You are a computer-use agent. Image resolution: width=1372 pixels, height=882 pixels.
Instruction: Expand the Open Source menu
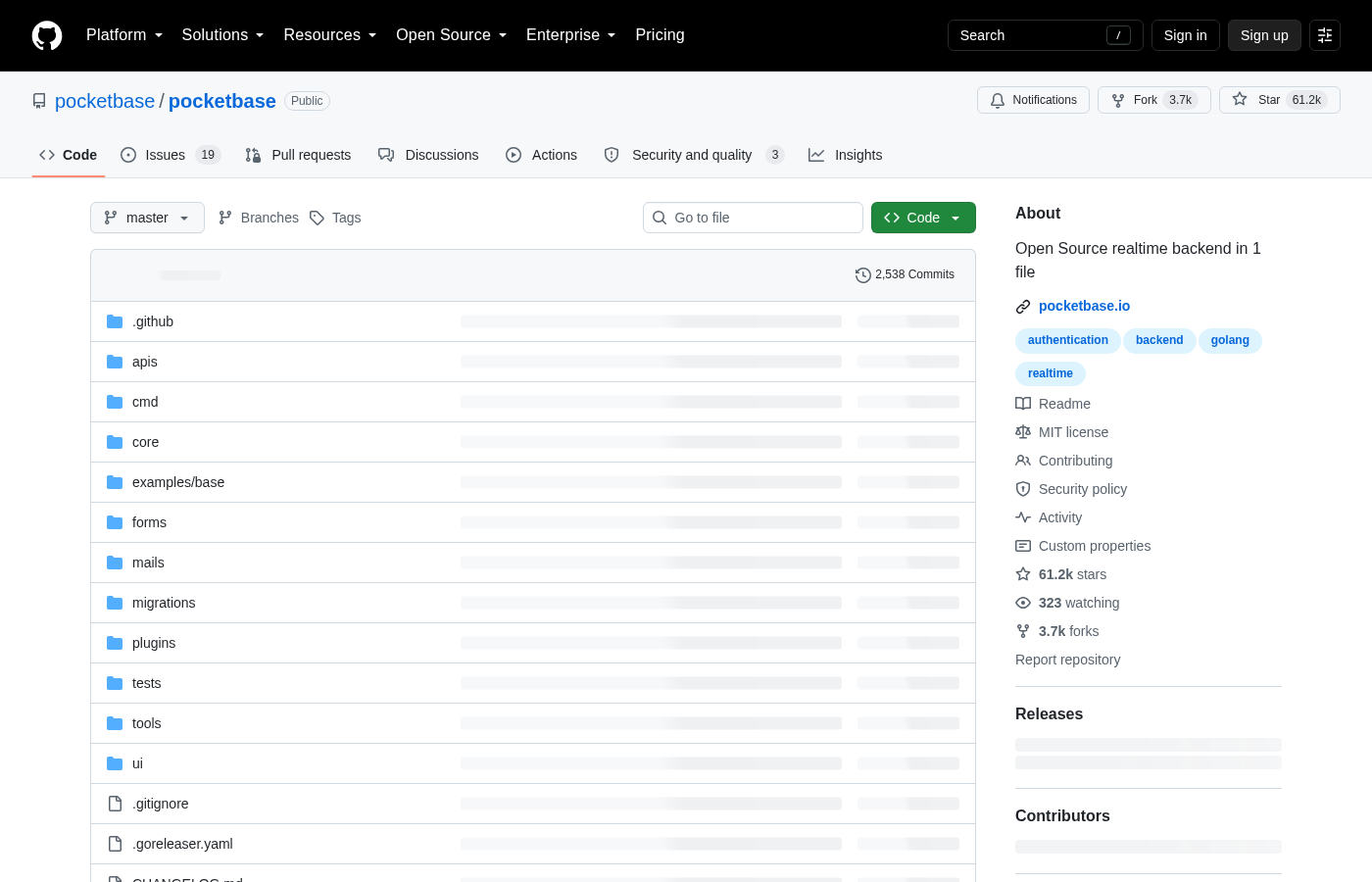click(x=451, y=35)
